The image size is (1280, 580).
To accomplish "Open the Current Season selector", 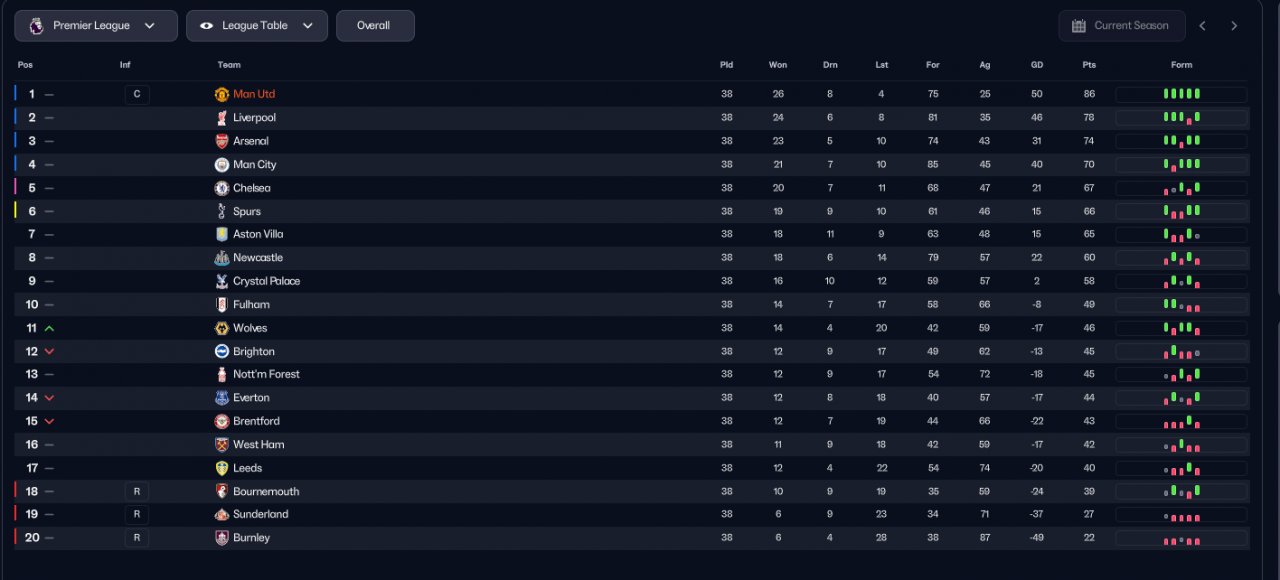I will pyautogui.click(x=1121, y=26).
